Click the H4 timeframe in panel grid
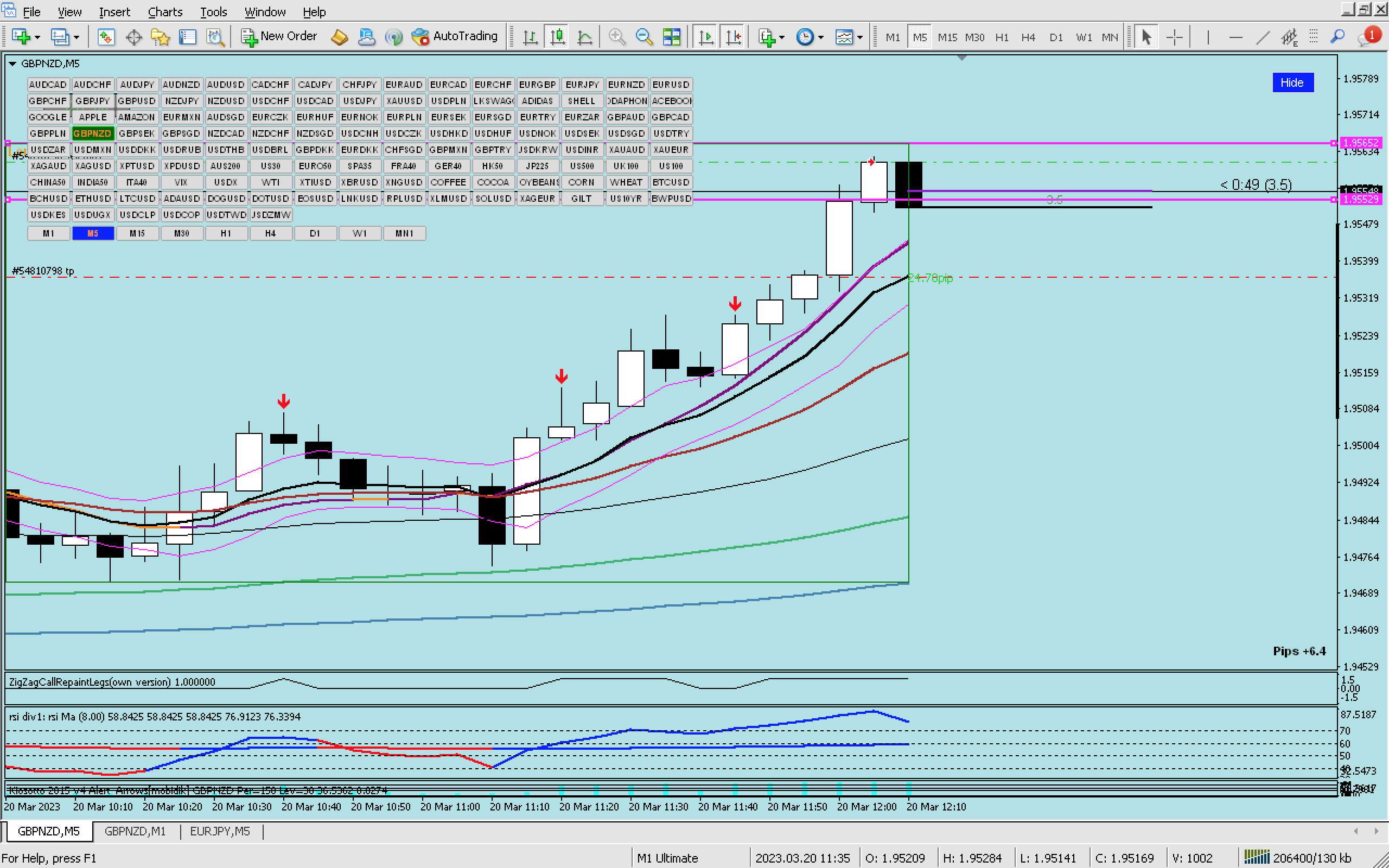The width and height of the screenshot is (1389, 868). [x=270, y=234]
